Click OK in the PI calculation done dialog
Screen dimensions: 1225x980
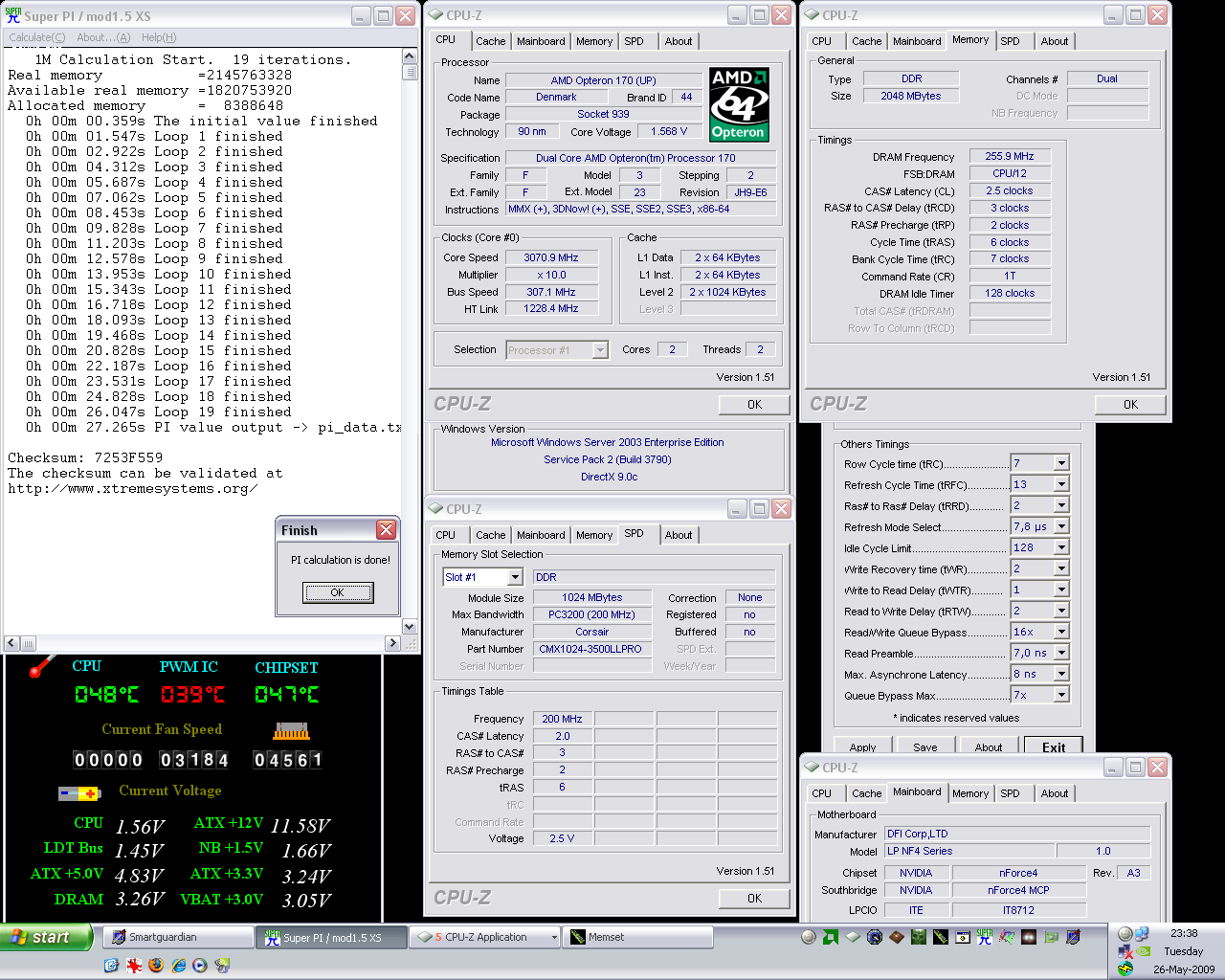pos(337,592)
